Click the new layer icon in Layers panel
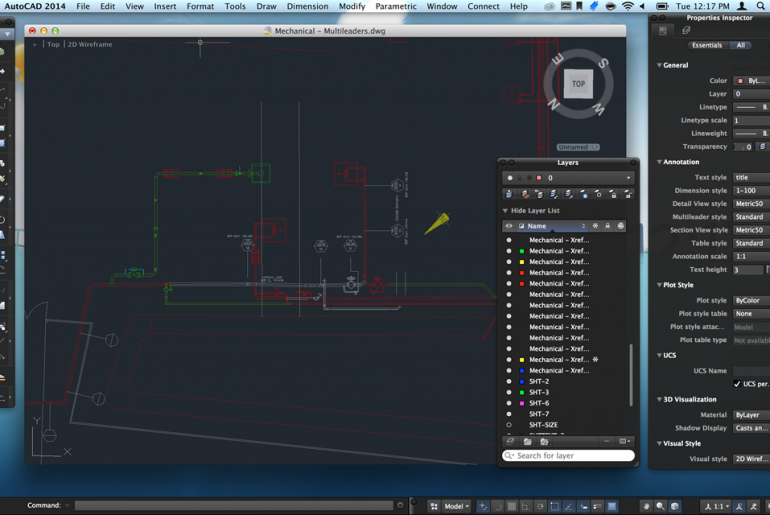 [510, 441]
